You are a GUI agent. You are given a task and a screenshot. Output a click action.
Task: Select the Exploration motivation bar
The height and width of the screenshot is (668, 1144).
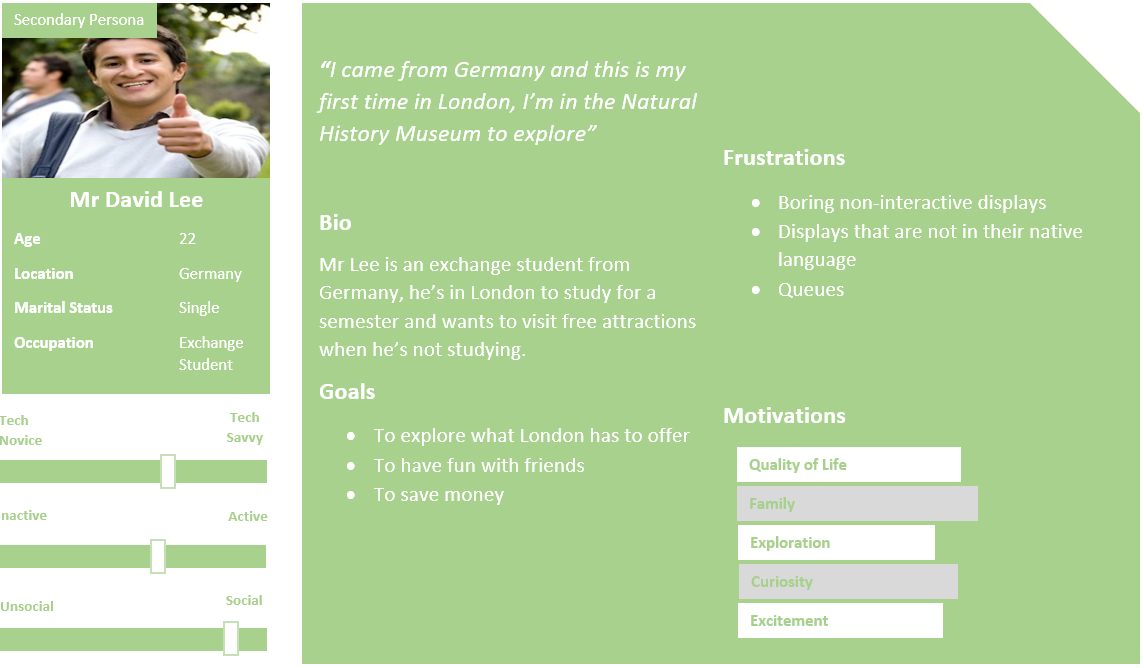point(836,543)
